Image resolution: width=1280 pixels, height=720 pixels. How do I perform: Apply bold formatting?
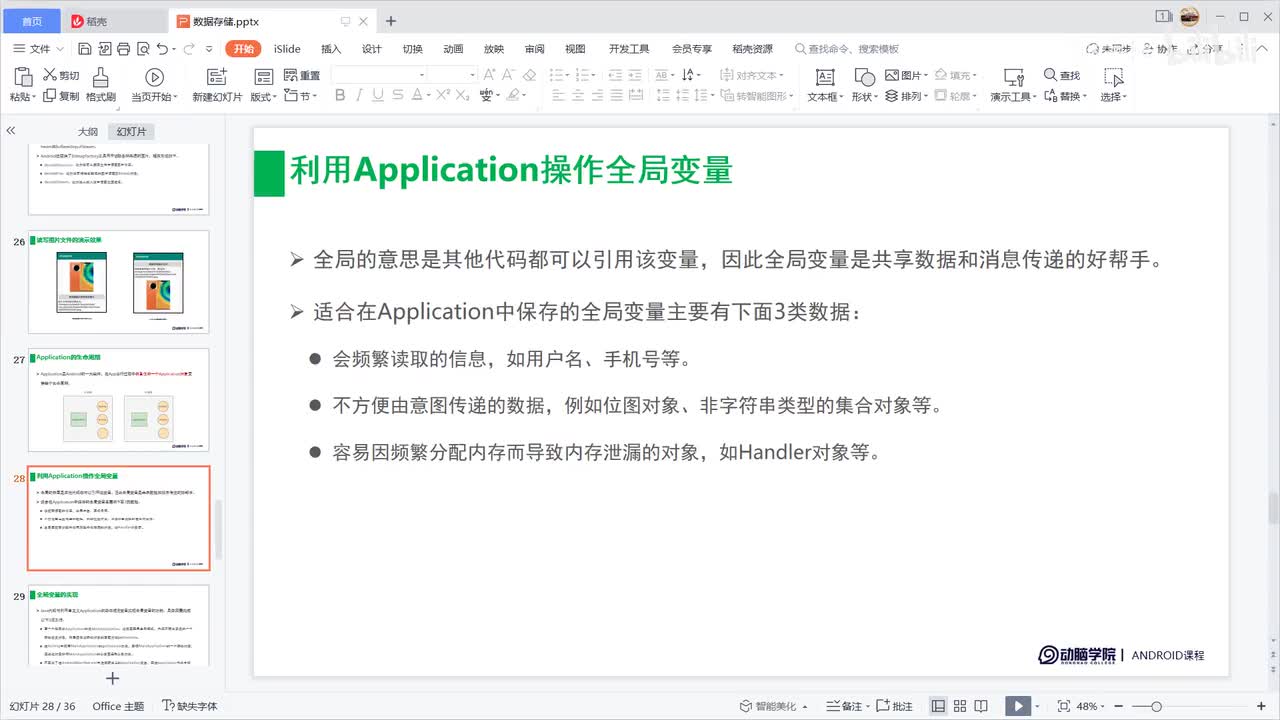point(340,95)
